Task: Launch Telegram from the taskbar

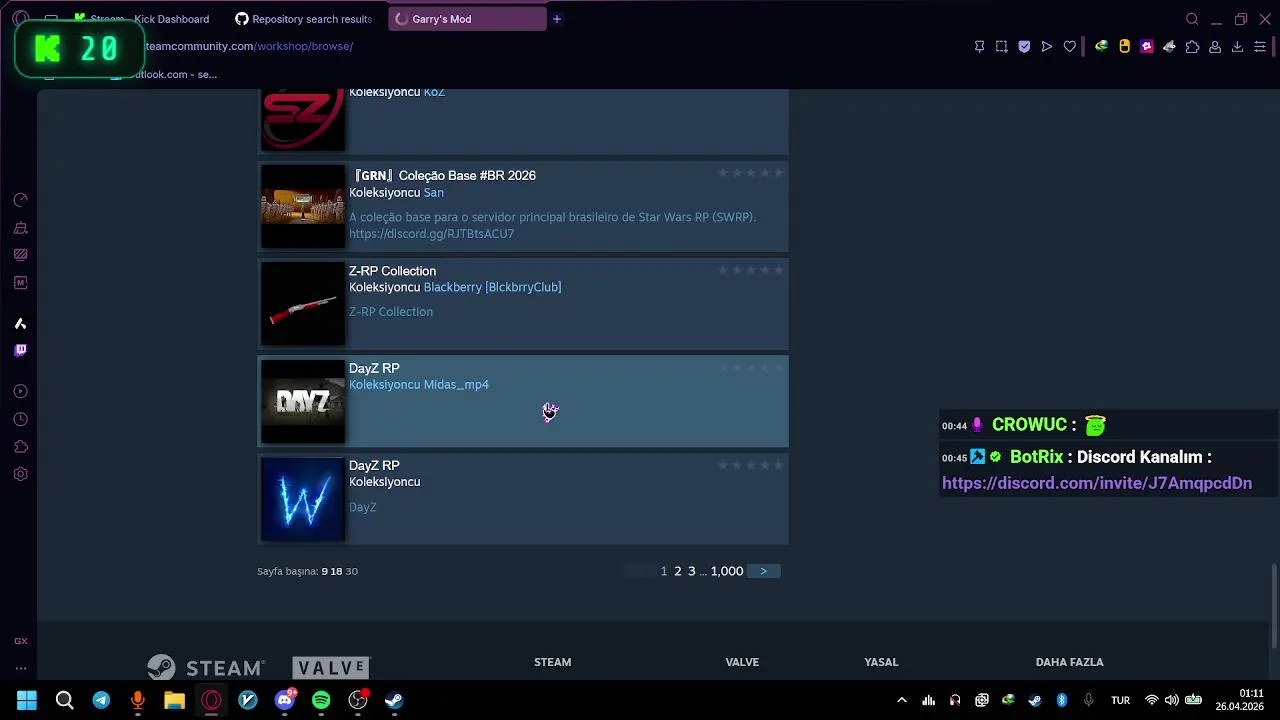Action: pos(101,700)
